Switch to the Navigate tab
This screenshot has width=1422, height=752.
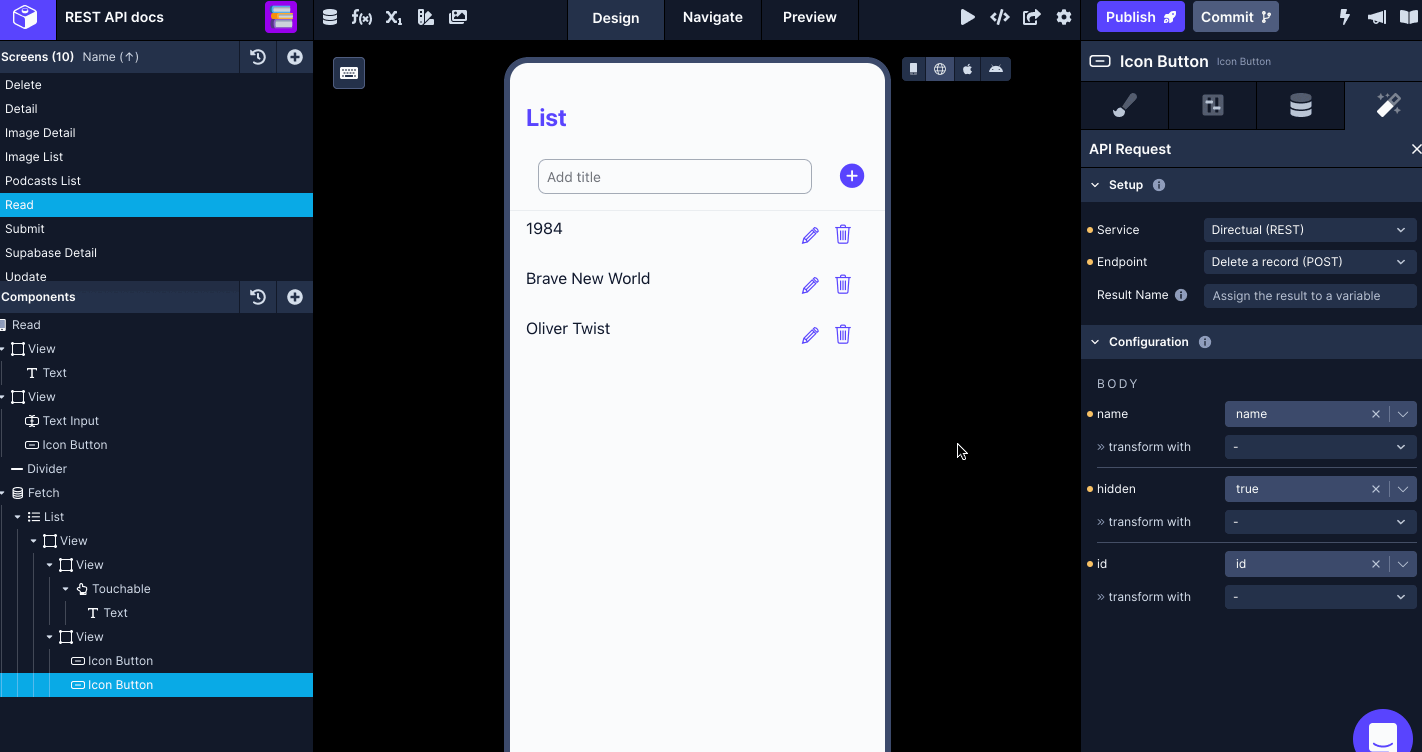(x=713, y=17)
